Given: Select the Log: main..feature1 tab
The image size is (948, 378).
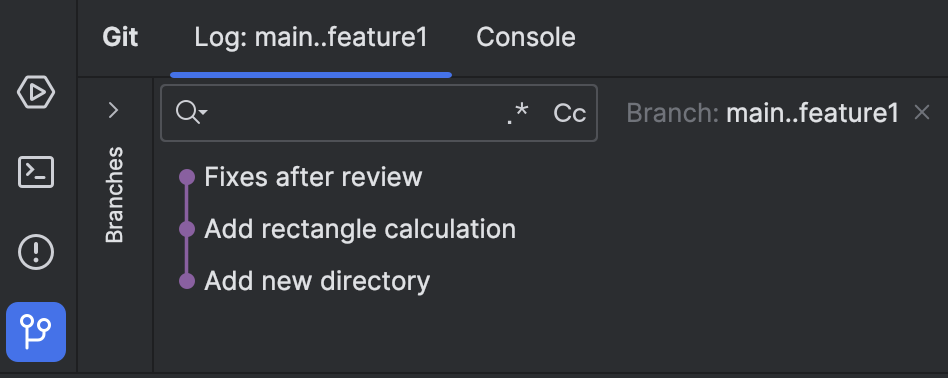Looking at the screenshot, I should pyautogui.click(x=311, y=37).
